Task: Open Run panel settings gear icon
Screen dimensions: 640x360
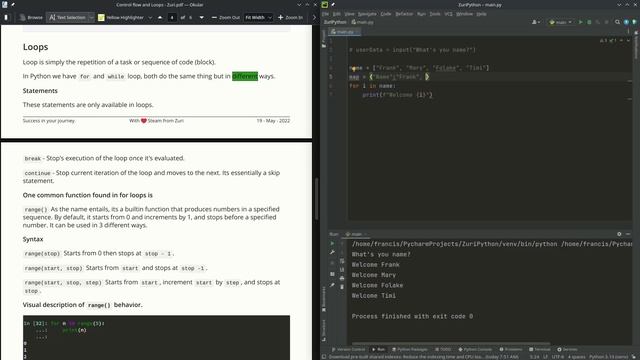Action: coord(619,234)
